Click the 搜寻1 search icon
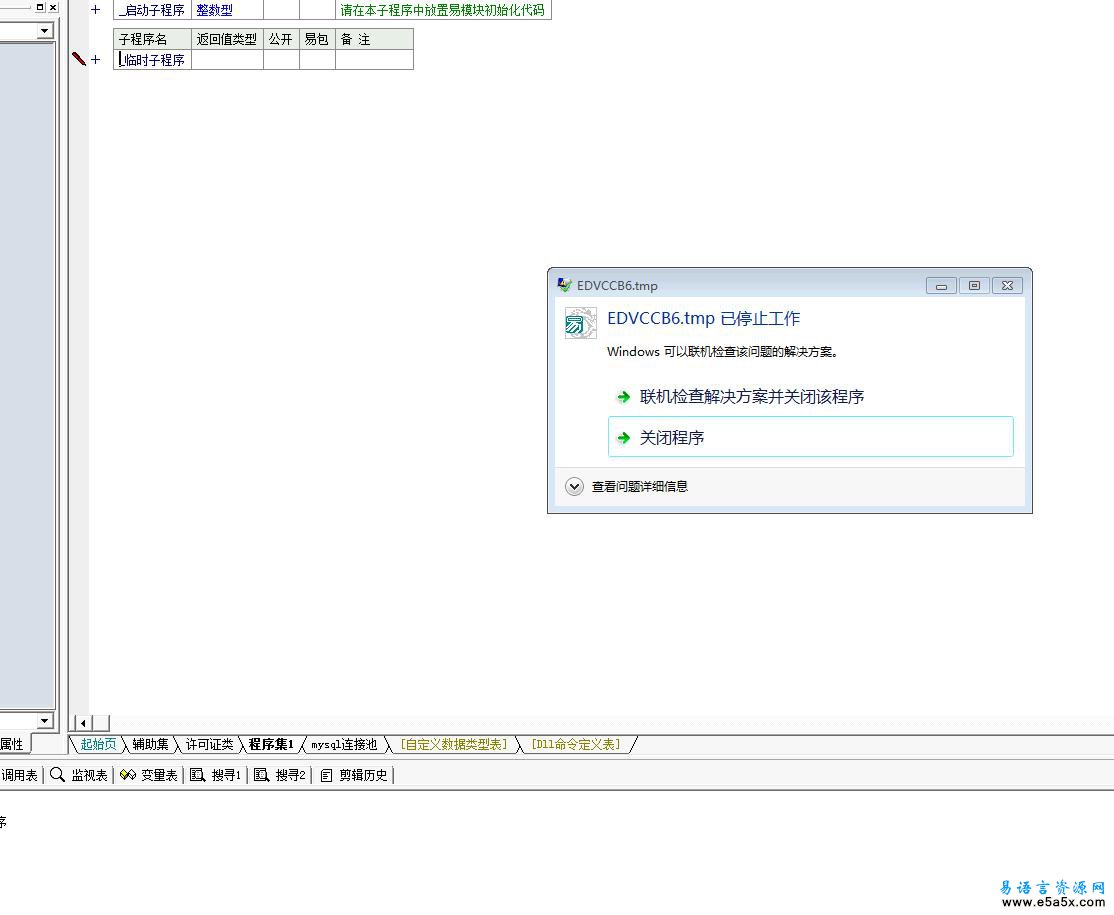The image size is (1114, 915). (x=198, y=775)
